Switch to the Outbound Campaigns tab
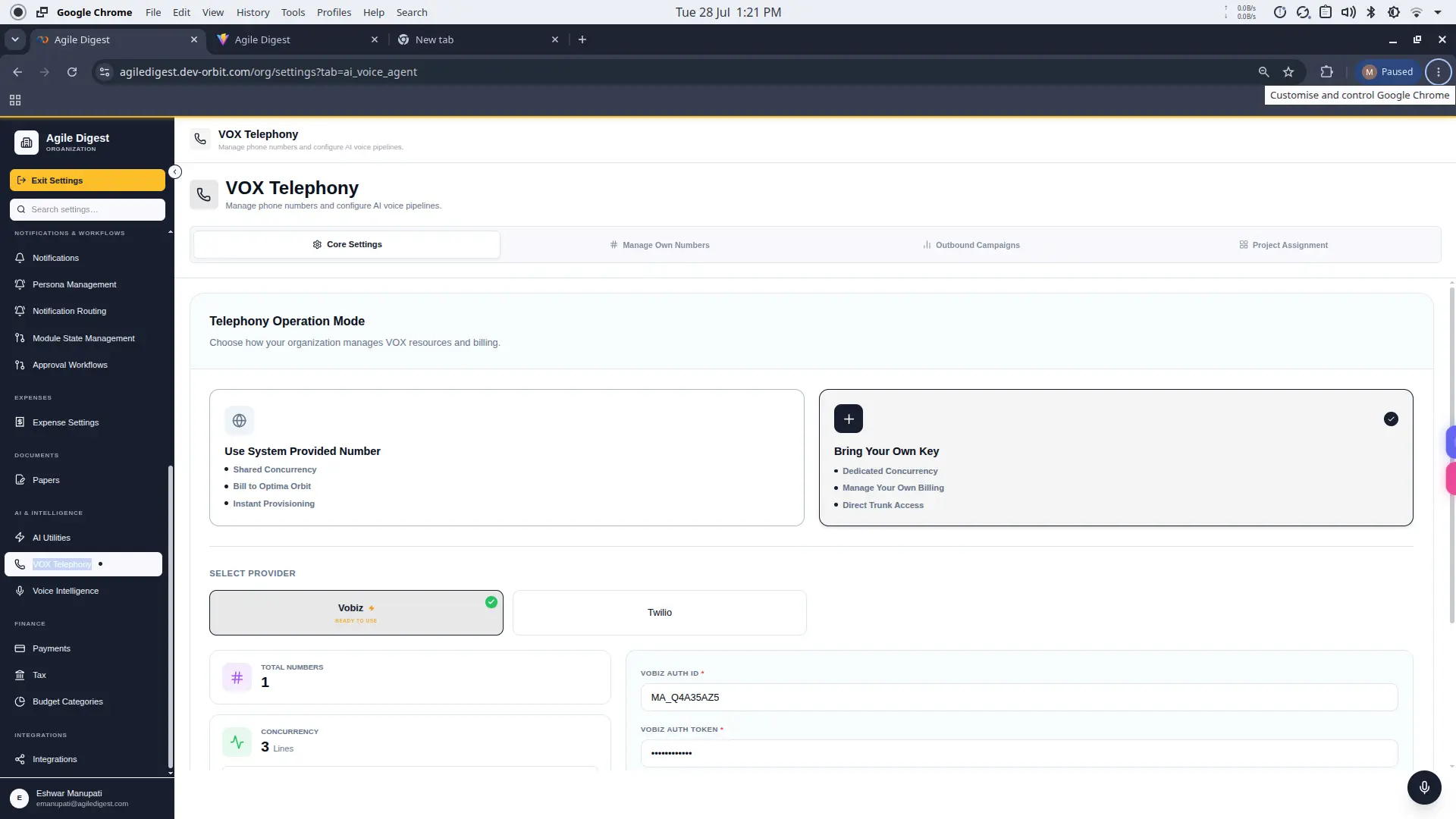This screenshot has height=819, width=1456. click(971, 245)
